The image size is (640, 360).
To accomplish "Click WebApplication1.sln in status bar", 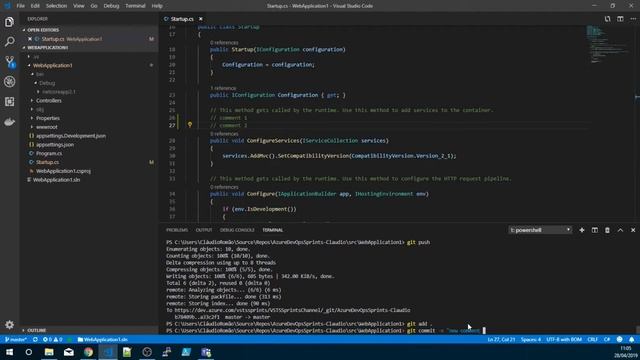I will [x=102, y=339].
